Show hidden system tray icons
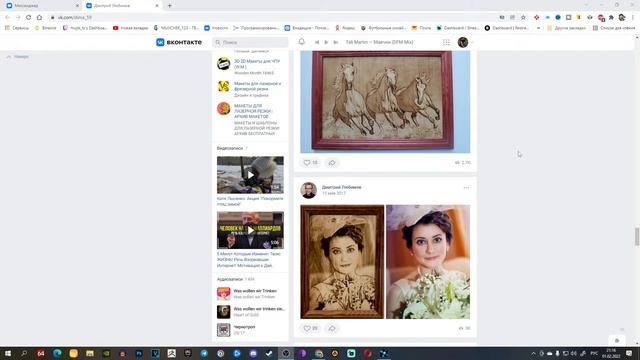 [x=533, y=353]
